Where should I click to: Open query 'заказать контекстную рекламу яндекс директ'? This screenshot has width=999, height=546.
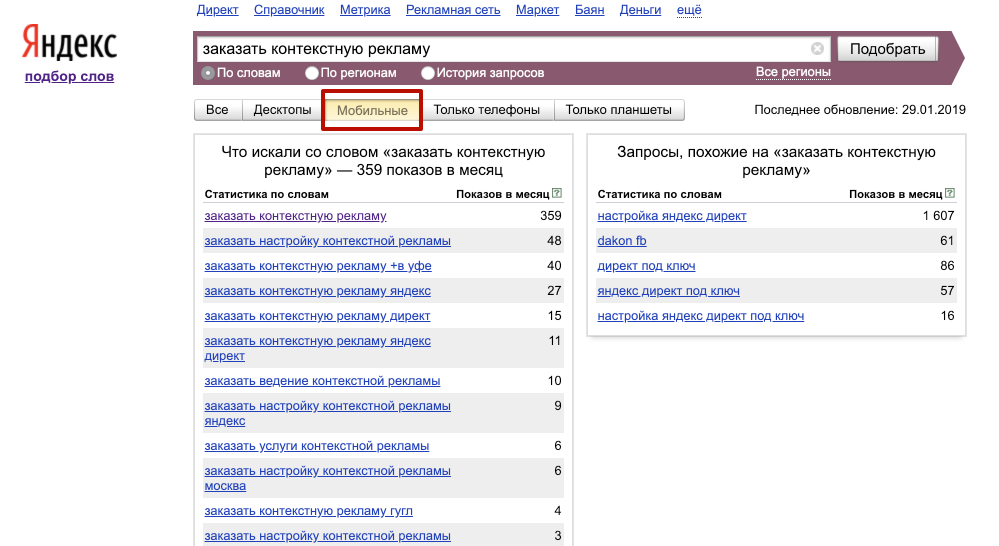click(x=317, y=348)
